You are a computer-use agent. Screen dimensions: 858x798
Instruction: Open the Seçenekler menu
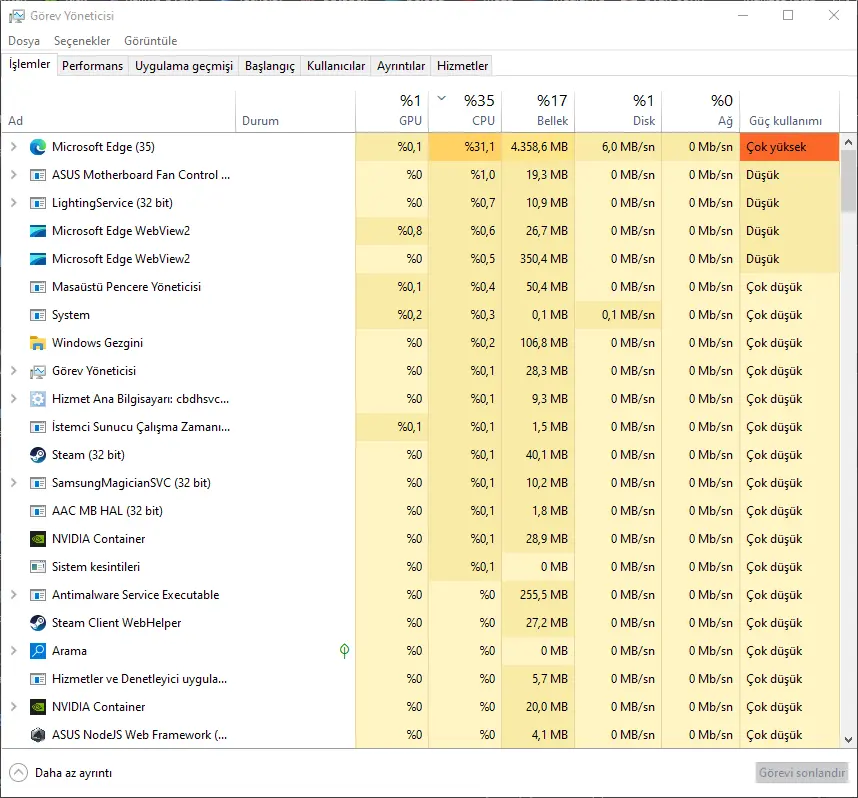[x=82, y=41]
